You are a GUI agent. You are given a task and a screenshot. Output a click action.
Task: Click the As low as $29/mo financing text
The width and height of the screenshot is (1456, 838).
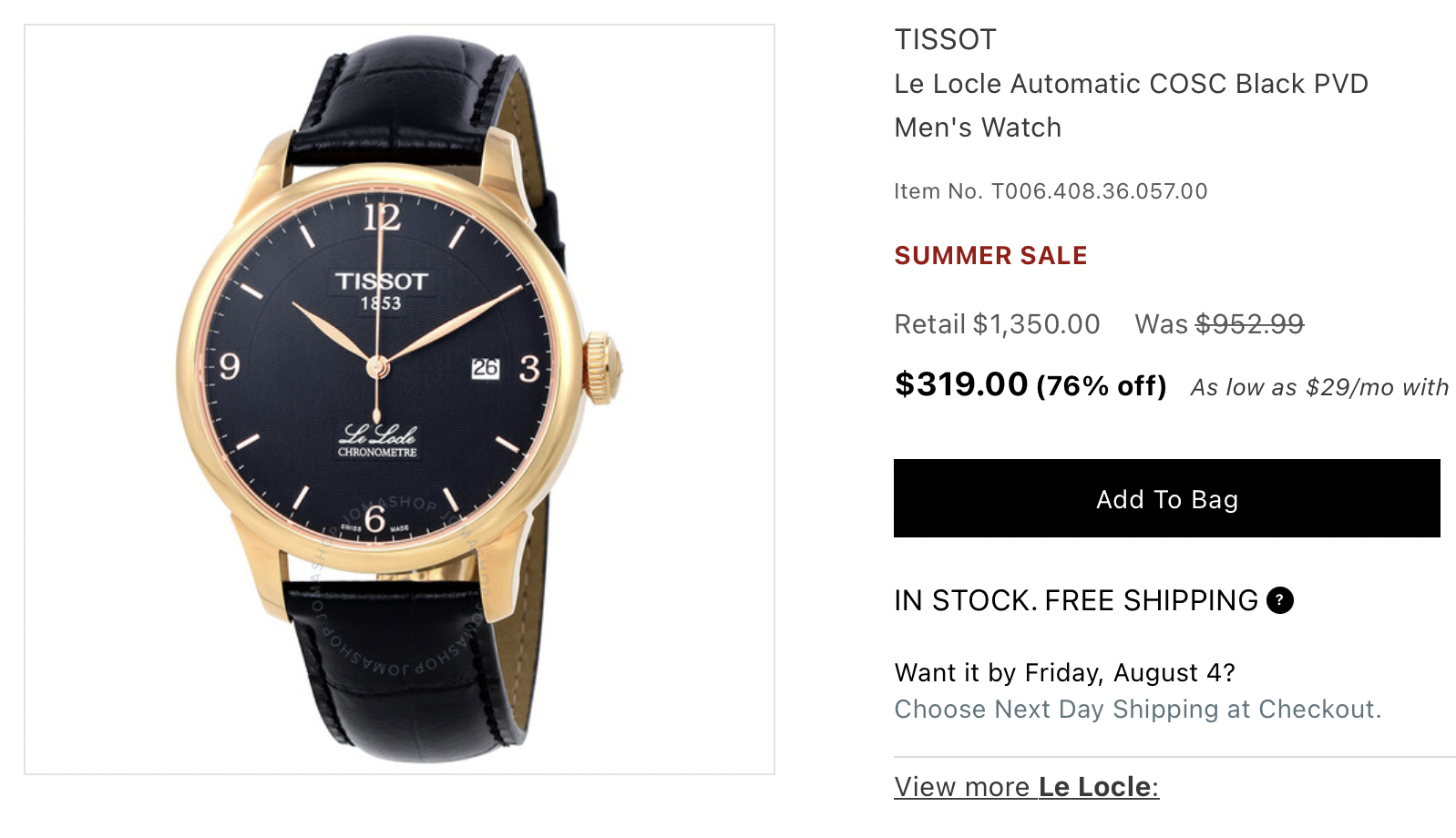click(x=1318, y=387)
